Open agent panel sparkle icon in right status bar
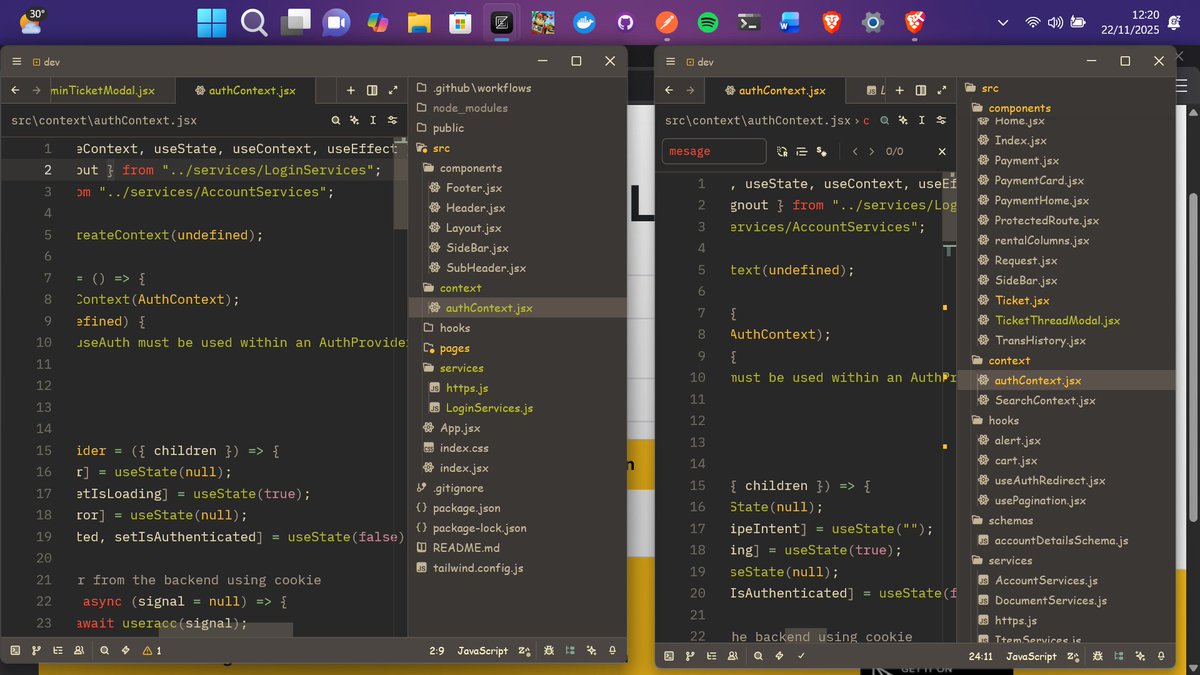Viewport: 1200px width, 675px height. pyautogui.click(x=1140, y=656)
